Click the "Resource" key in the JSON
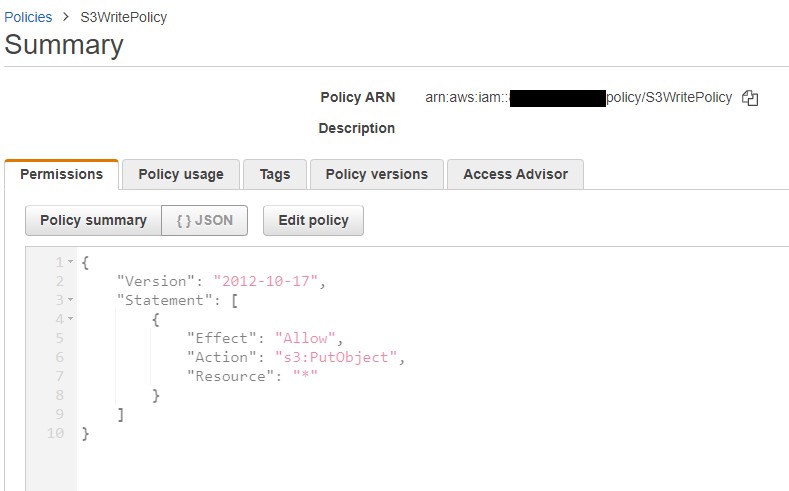 tap(230, 376)
